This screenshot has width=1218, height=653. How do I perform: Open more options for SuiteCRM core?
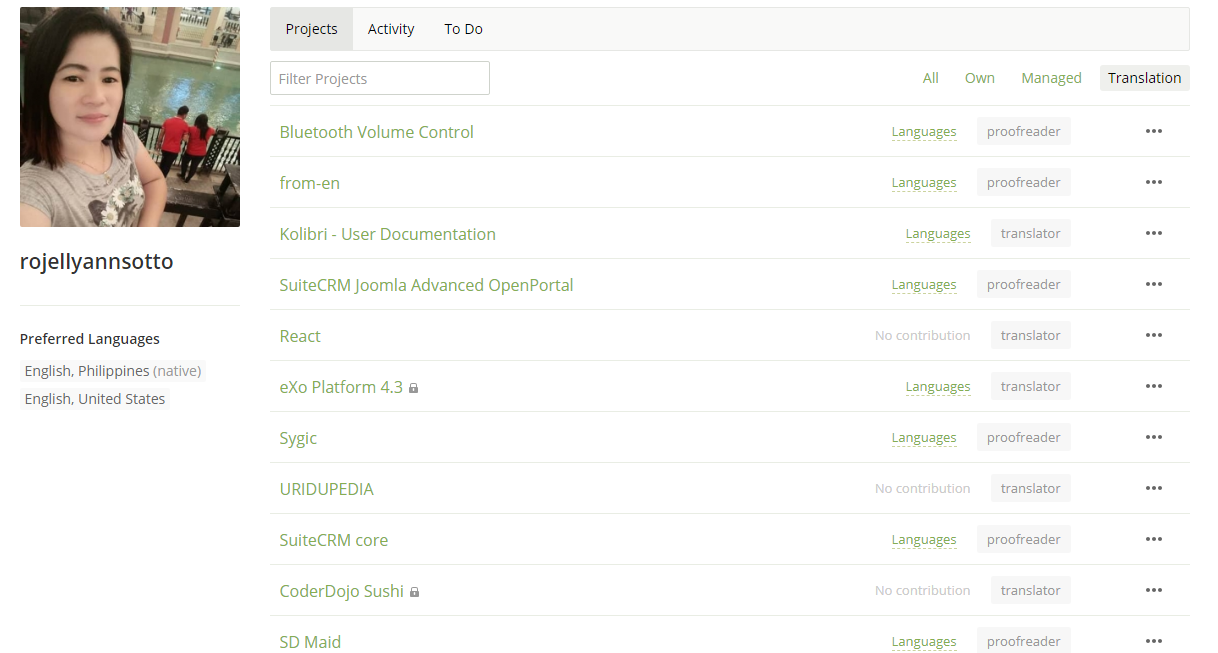click(1153, 539)
